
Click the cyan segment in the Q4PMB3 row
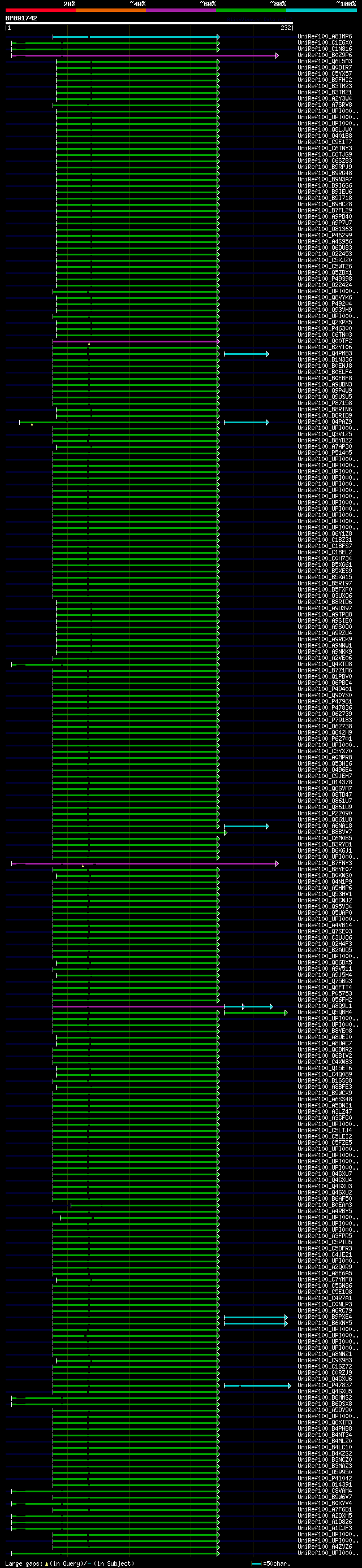point(246,354)
